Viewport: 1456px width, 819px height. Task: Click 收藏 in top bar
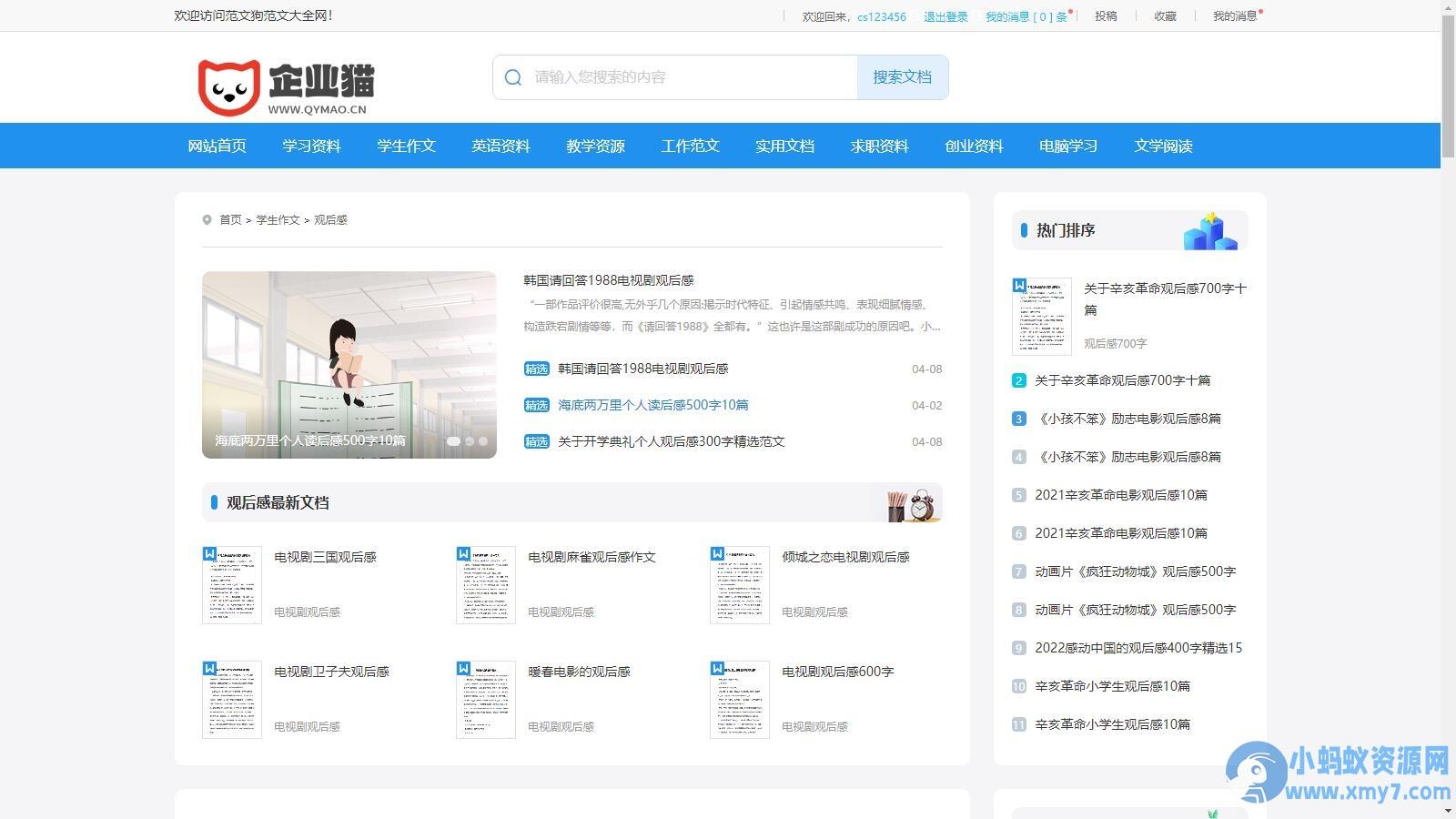1166,16
